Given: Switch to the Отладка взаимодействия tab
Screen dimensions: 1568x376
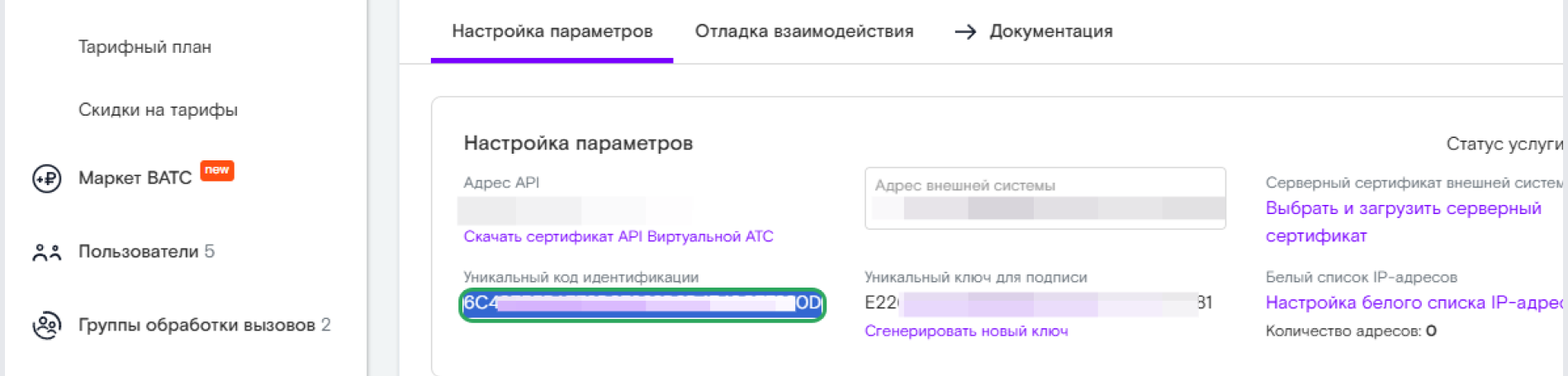Looking at the screenshot, I should [803, 32].
